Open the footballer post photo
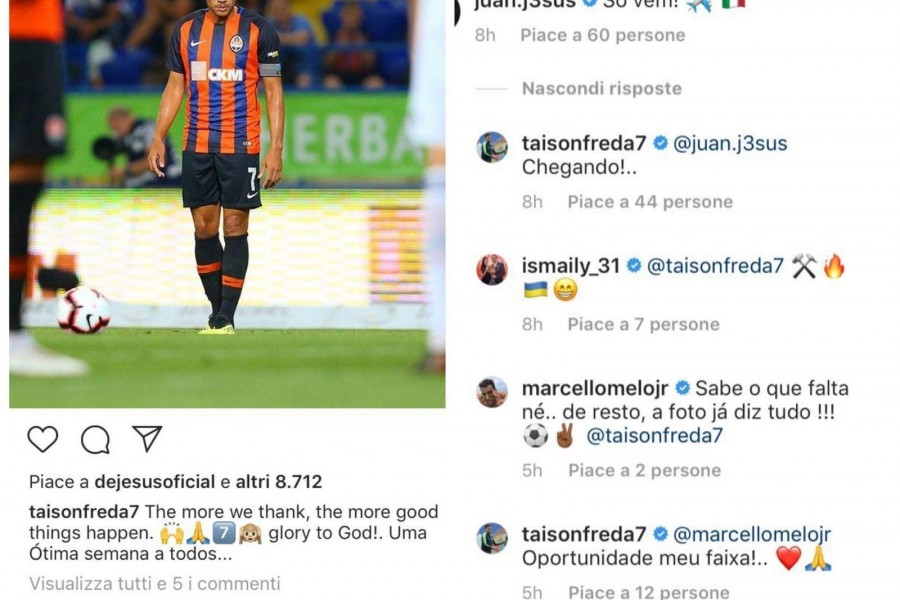Screen dimensions: 900x600 tap(227, 204)
